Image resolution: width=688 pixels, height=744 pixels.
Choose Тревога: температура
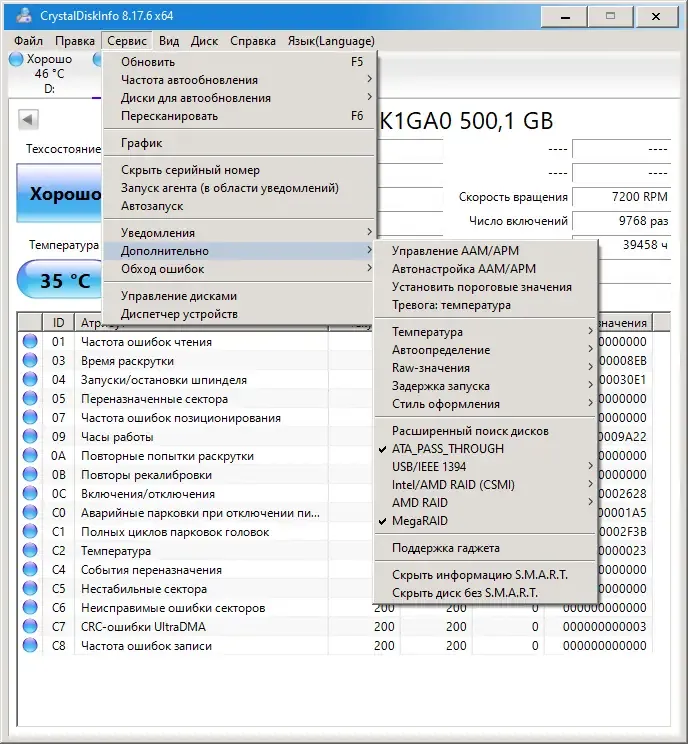(485, 305)
